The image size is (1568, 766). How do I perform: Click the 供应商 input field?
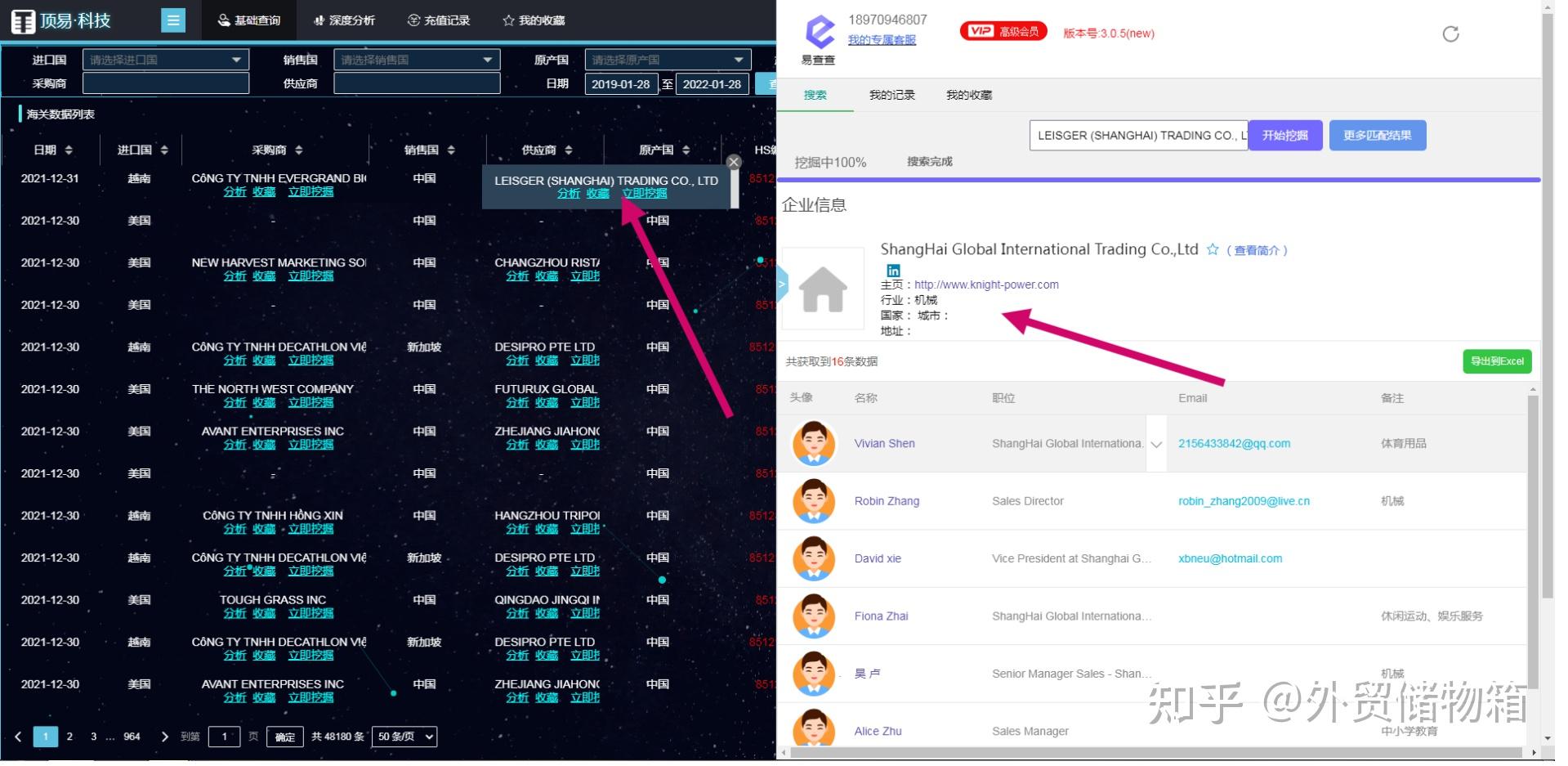(x=417, y=83)
